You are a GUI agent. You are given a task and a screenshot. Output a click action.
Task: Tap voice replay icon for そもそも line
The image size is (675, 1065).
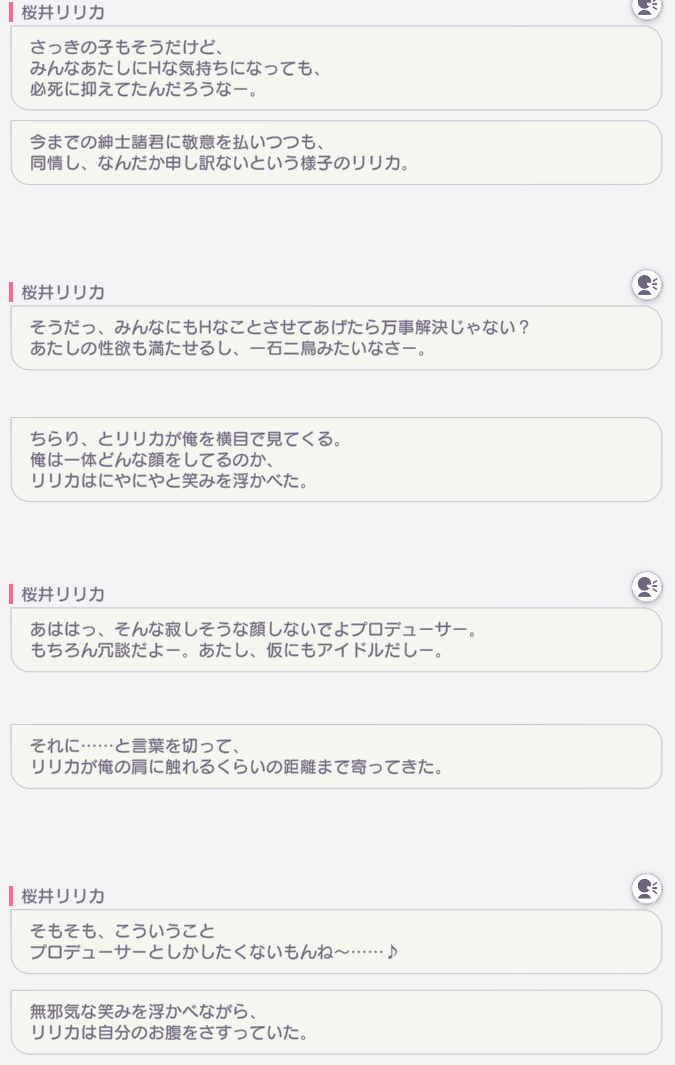point(646,888)
